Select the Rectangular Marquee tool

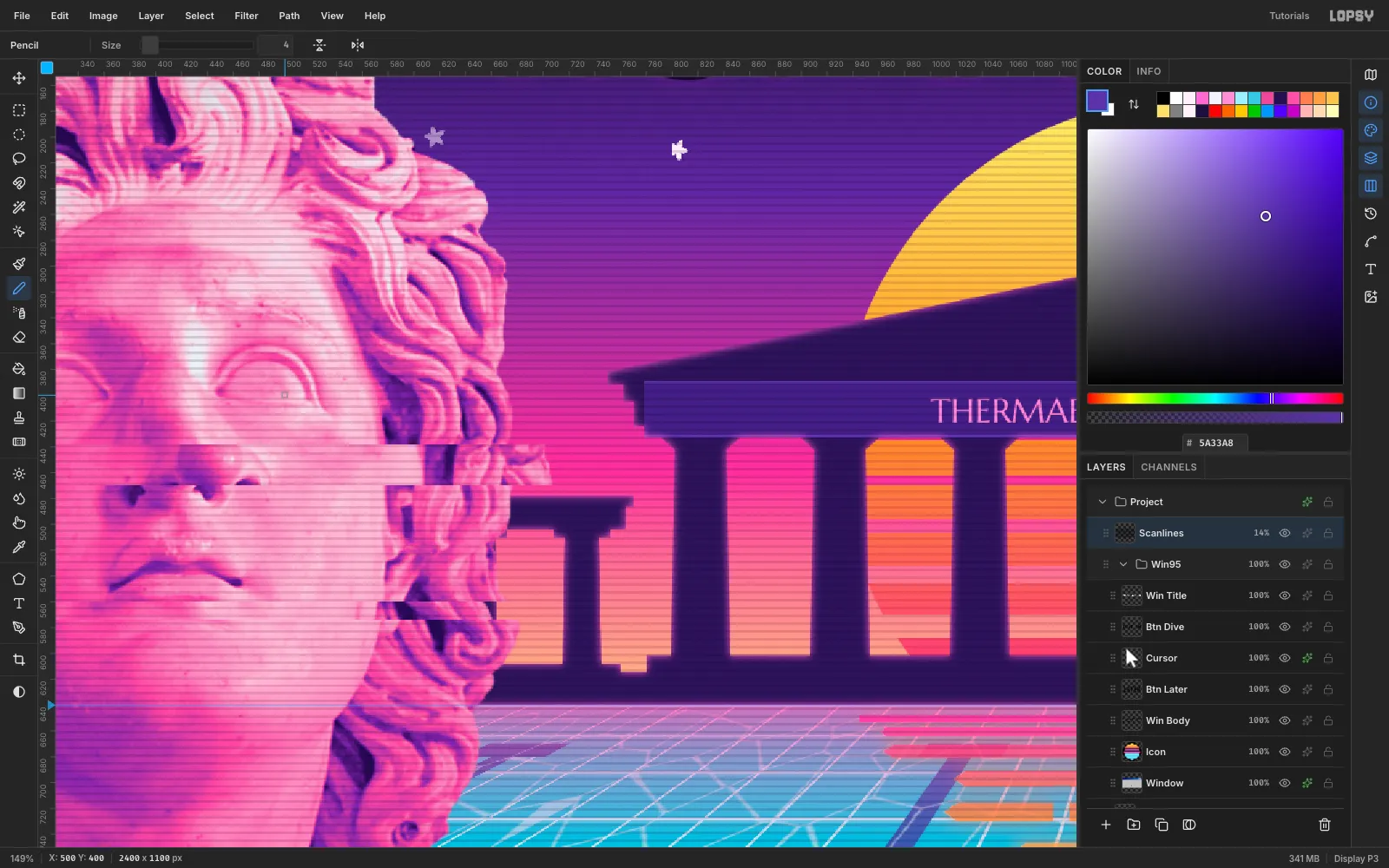coord(18,110)
